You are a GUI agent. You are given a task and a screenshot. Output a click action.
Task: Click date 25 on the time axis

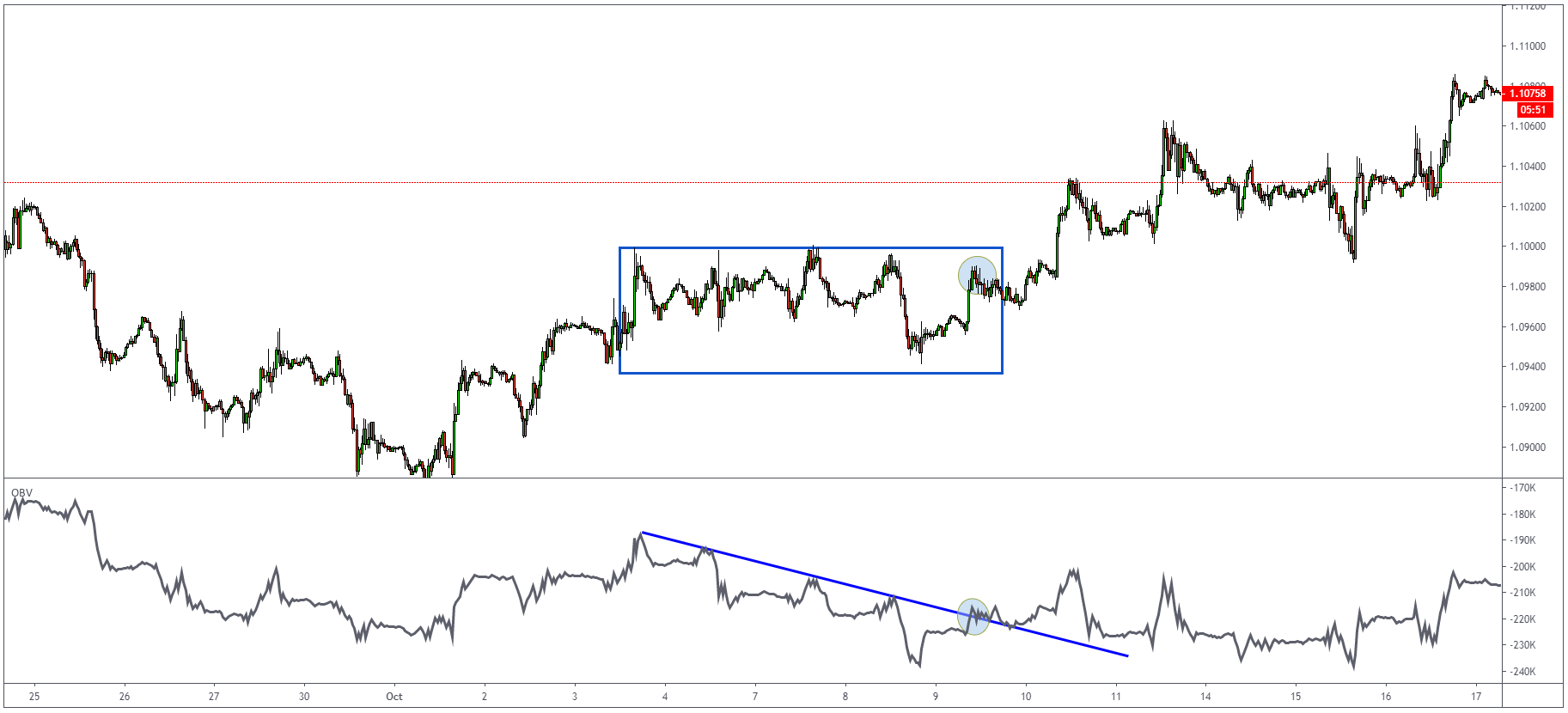tap(34, 697)
